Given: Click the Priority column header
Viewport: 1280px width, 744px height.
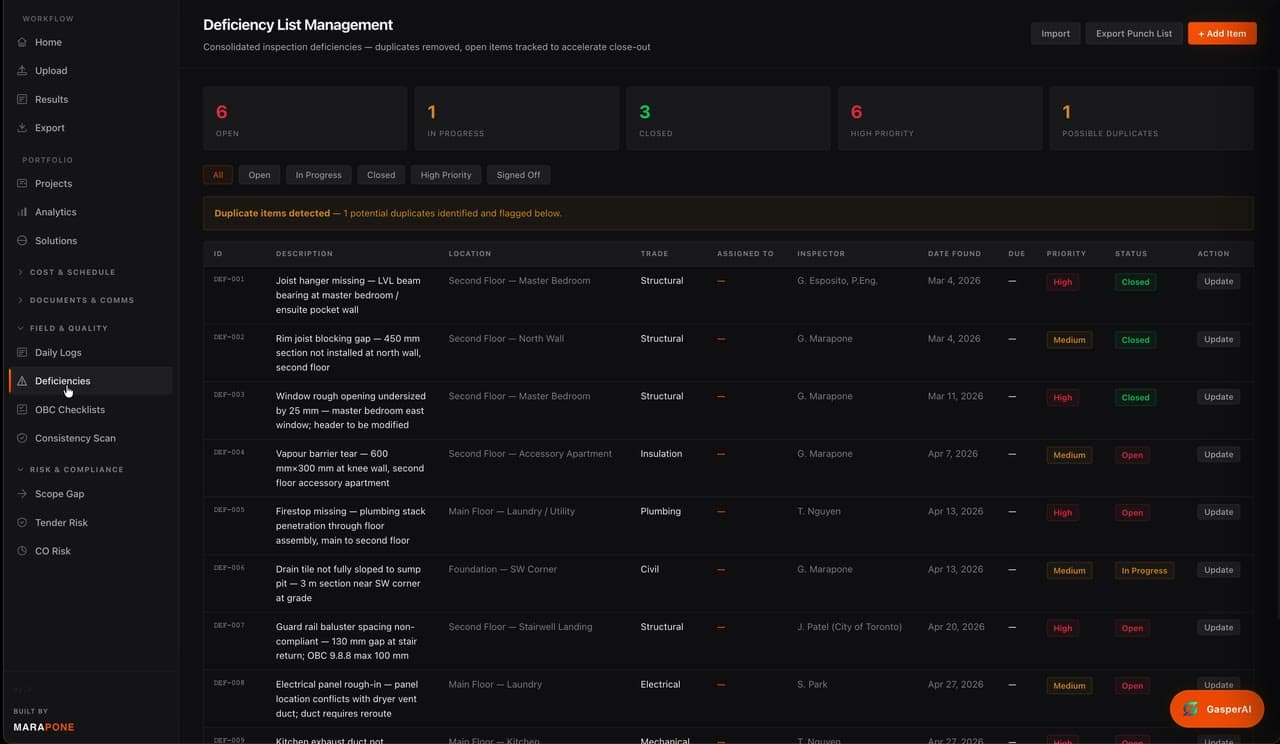Looking at the screenshot, I should click(1066, 254).
